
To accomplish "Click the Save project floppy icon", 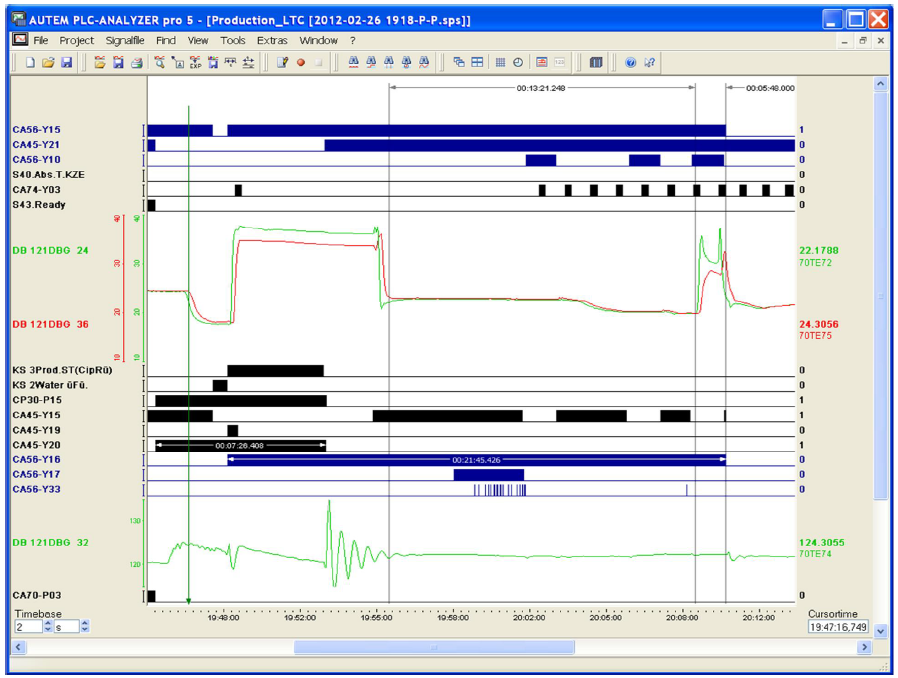I will tap(66, 62).
